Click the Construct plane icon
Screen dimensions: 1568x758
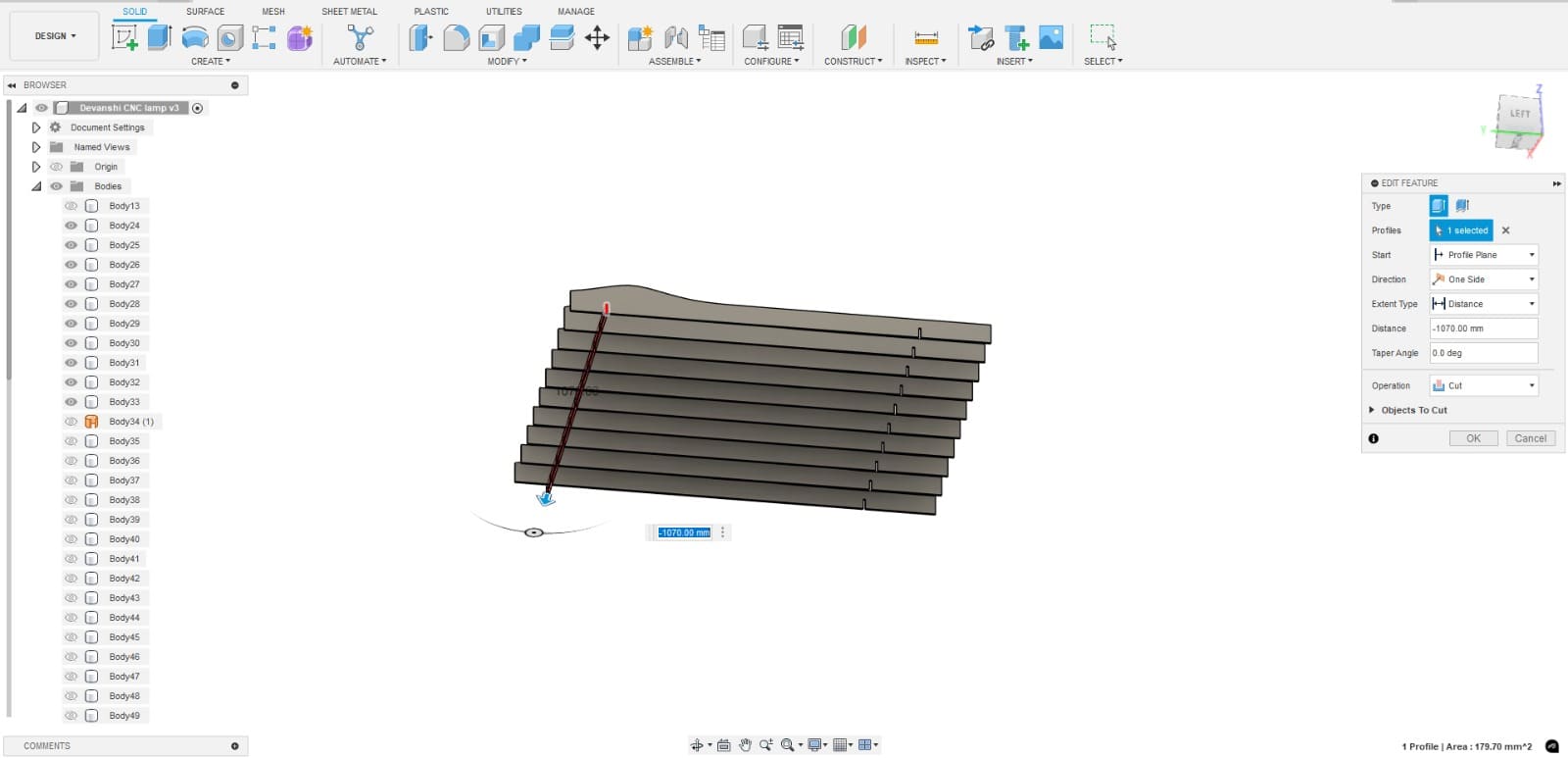(x=854, y=37)
